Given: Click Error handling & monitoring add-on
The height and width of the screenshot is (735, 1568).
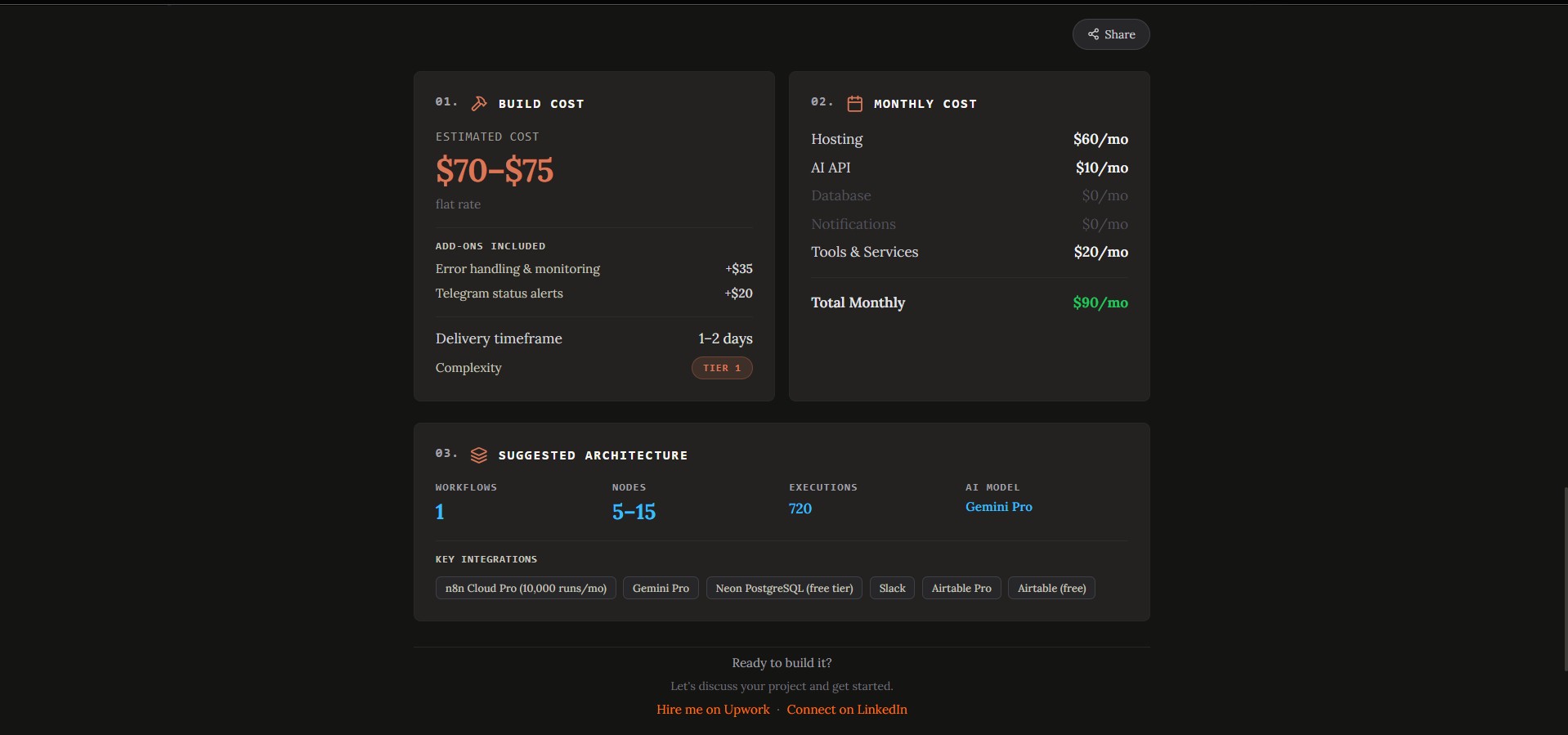Looking at the screenshot, I should [x=517, y=269].
